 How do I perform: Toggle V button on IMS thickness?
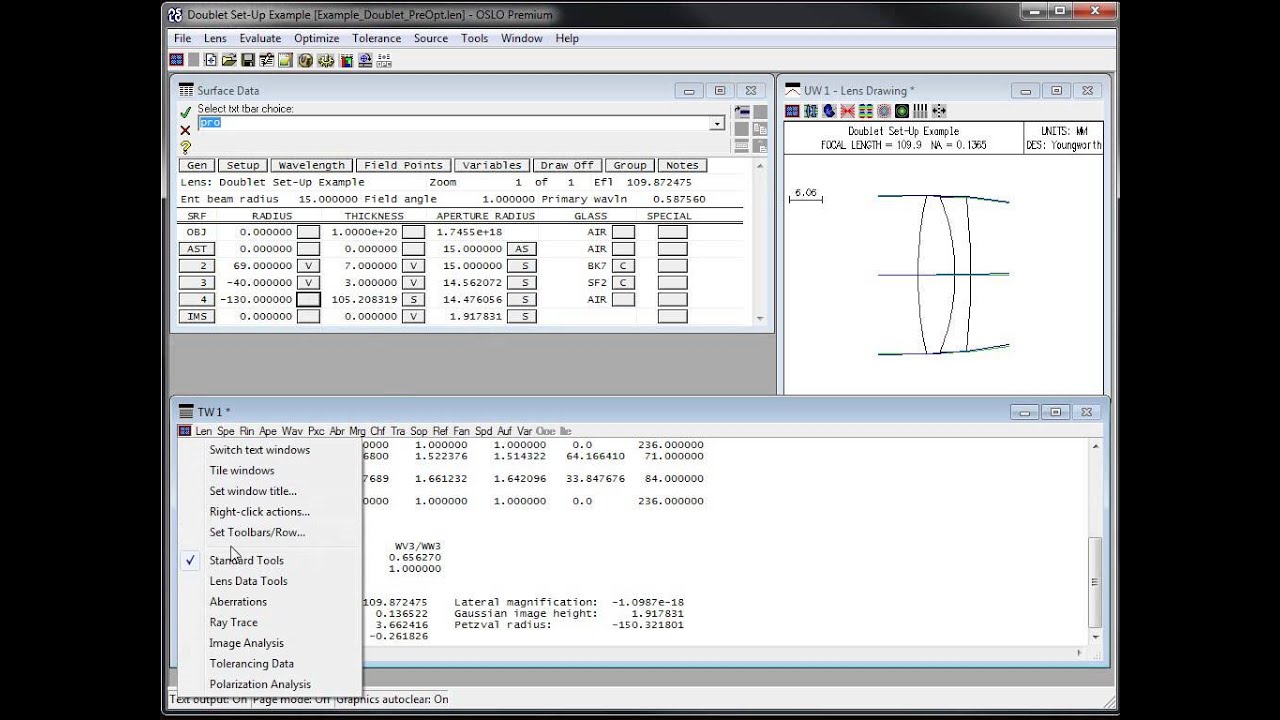click(413, 317)
